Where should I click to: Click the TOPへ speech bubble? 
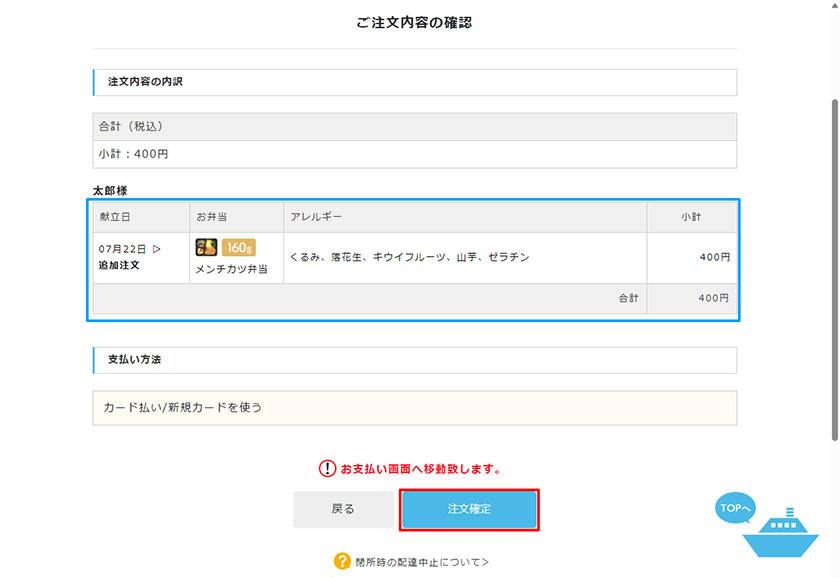tap(735, 507)
